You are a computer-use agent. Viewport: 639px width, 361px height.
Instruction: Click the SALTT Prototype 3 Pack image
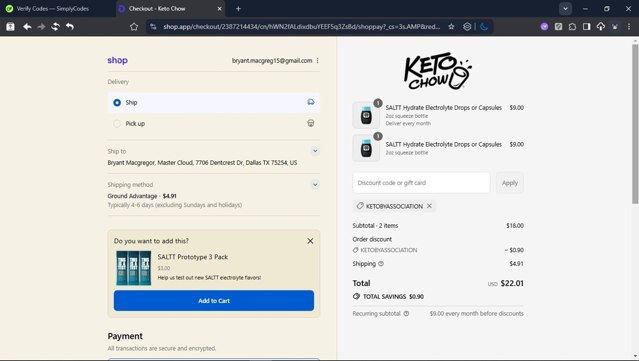(134, 268)
